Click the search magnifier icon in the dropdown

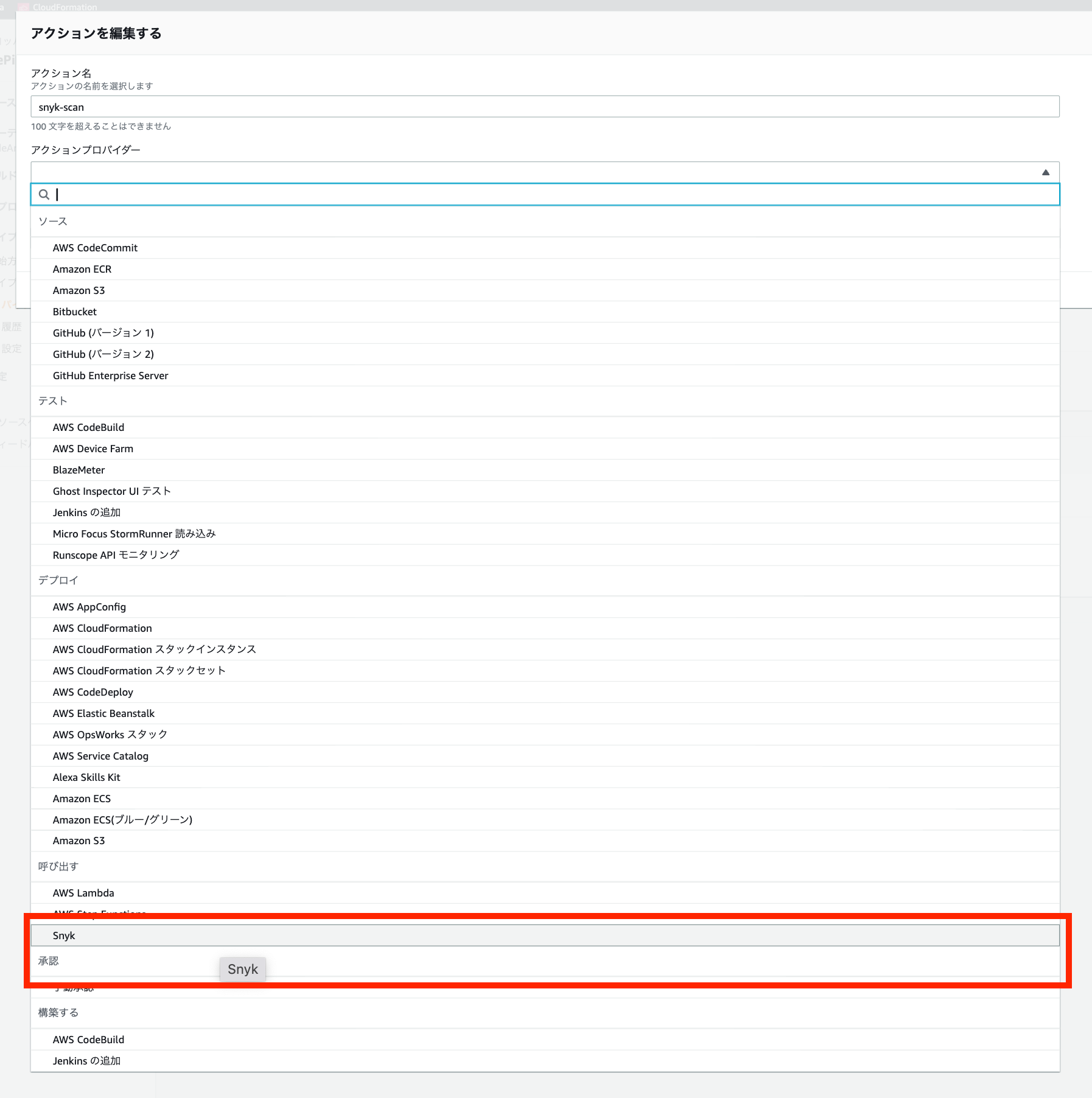point(44,195)
